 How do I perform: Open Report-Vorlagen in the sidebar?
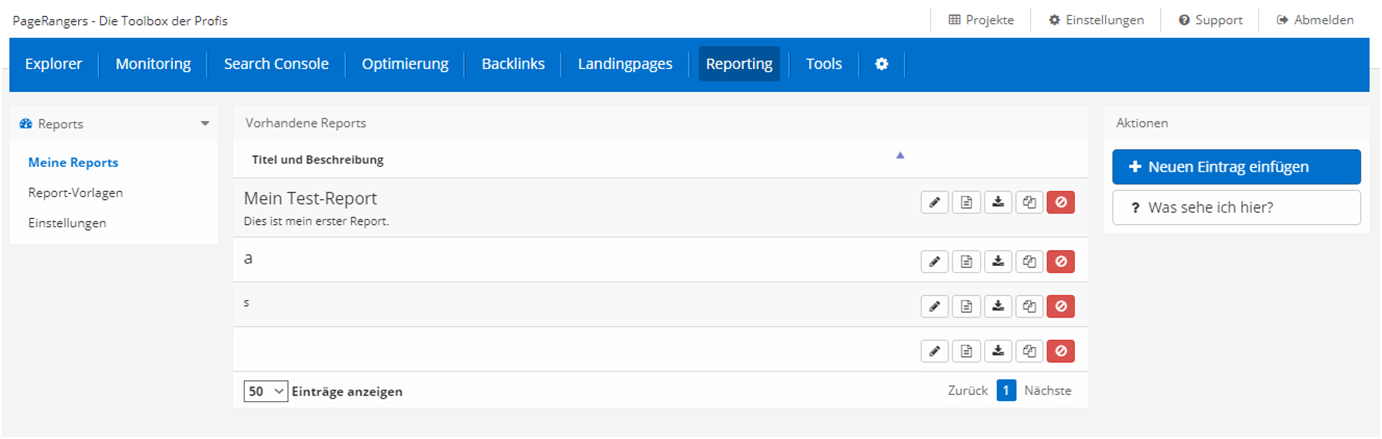pyautogui.click(x=76, y=193)
